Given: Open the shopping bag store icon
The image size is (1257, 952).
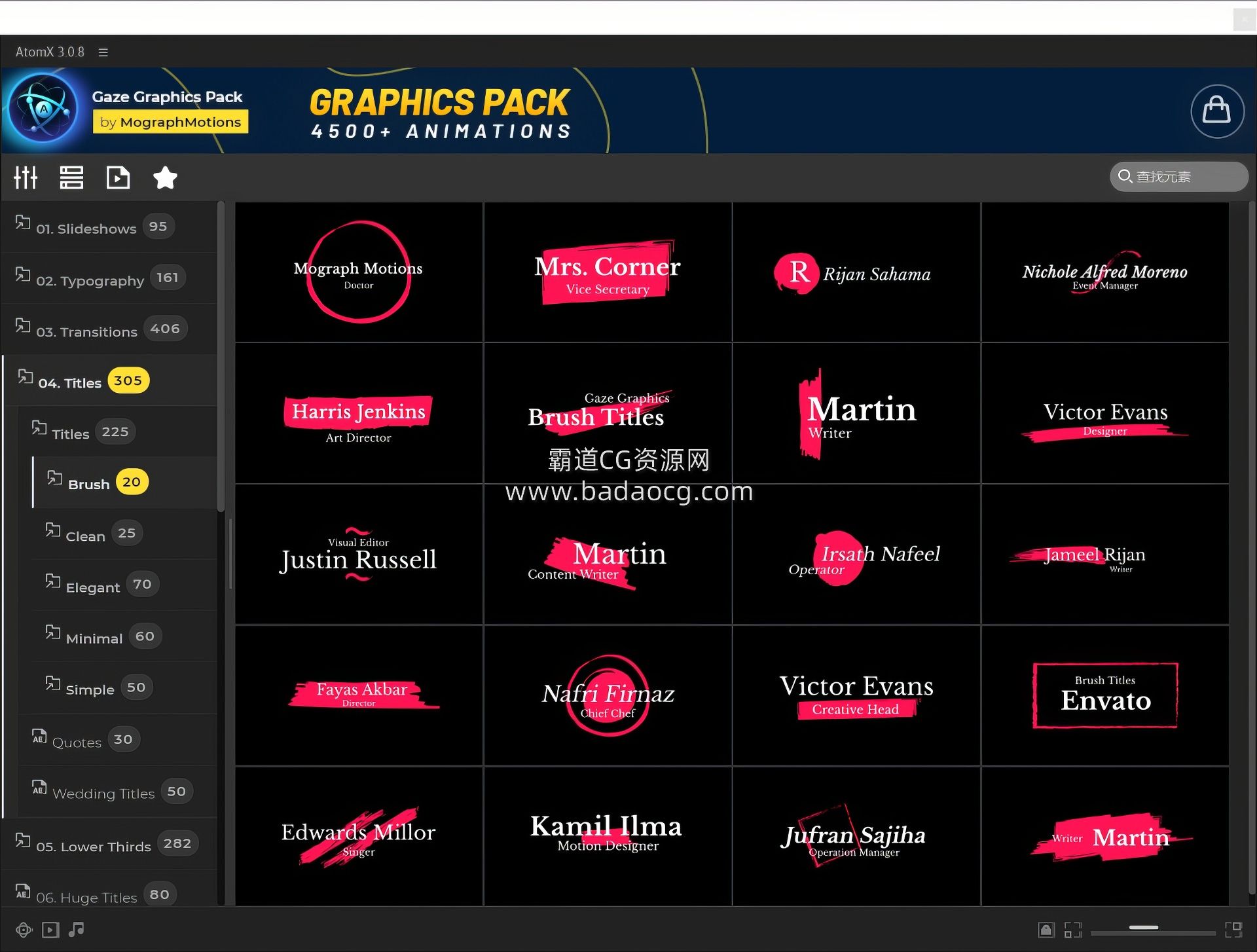Looking at the screenshot, I should [1216, 111].
